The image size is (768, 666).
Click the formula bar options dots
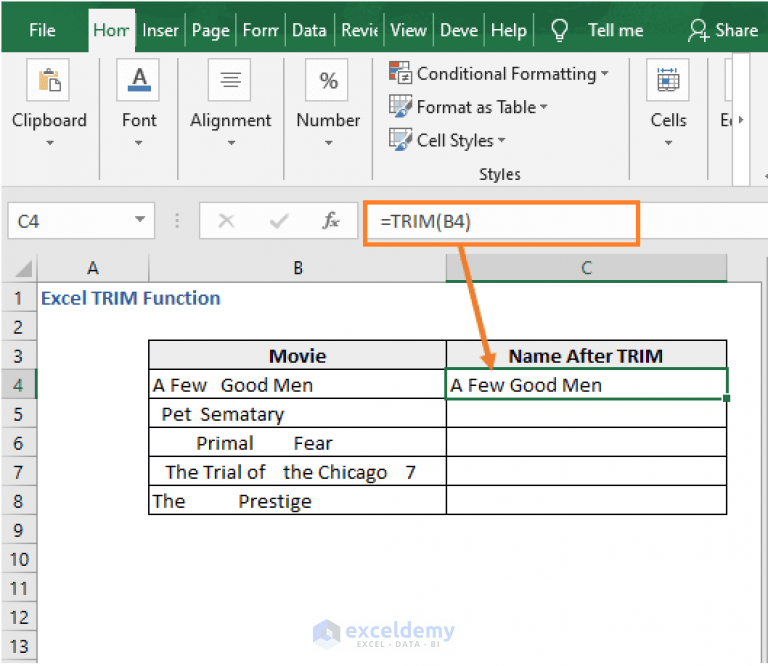coord(177,221)
